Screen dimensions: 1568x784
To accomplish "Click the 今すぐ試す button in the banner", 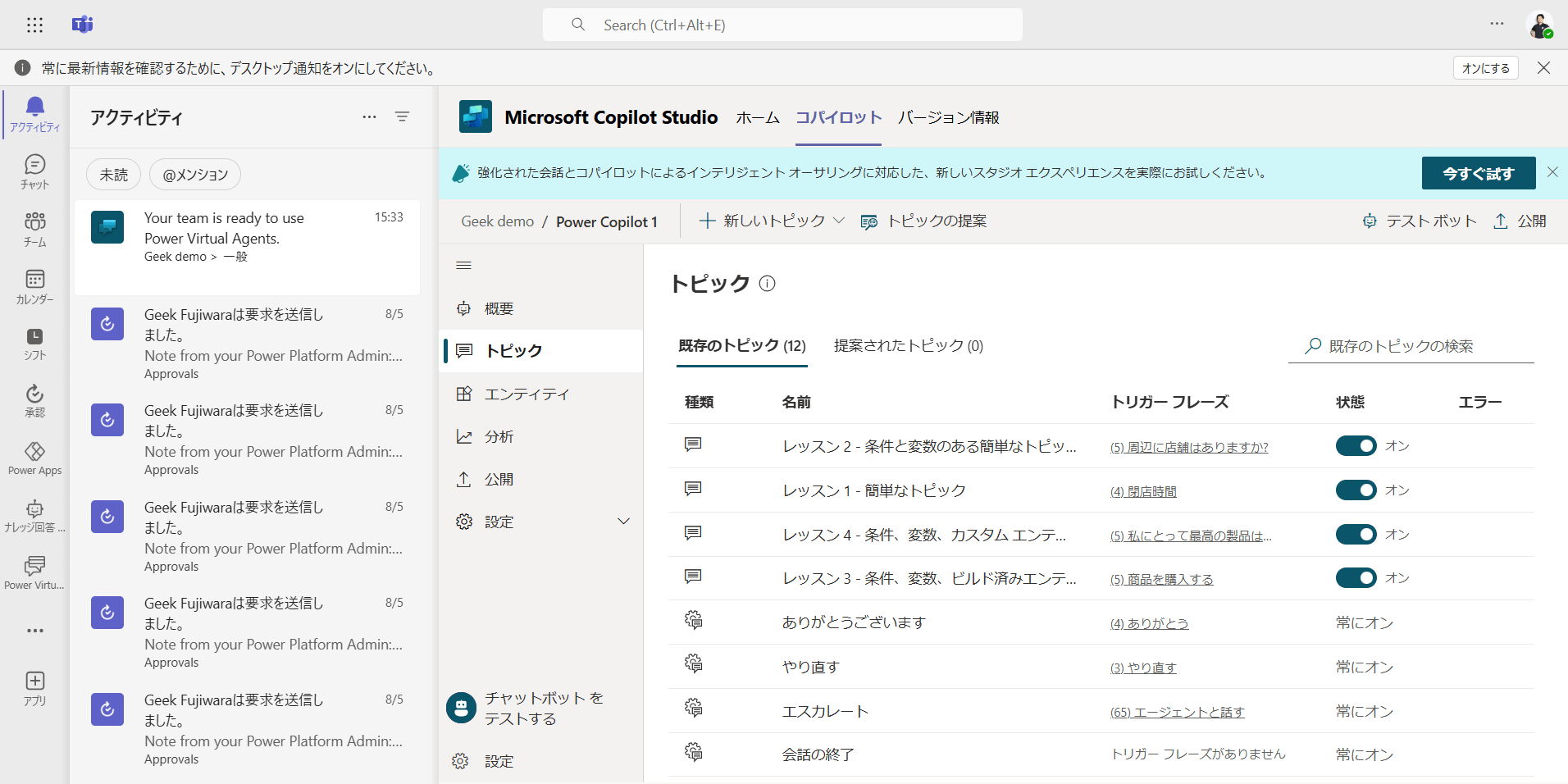I will [1478, 173].
